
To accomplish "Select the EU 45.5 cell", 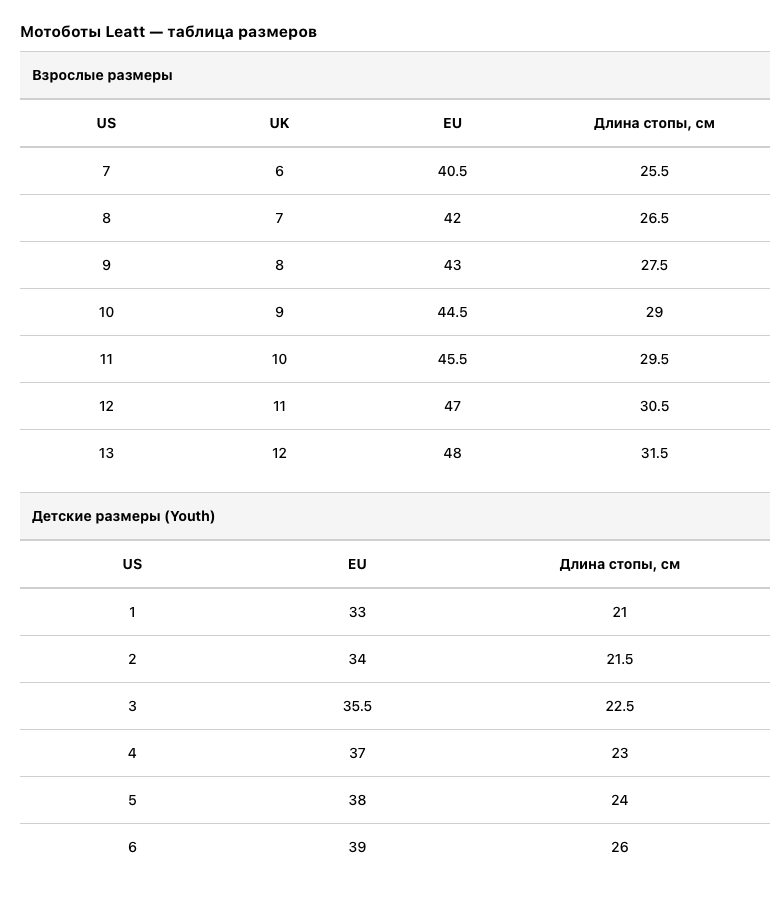I will coord(452,359).
